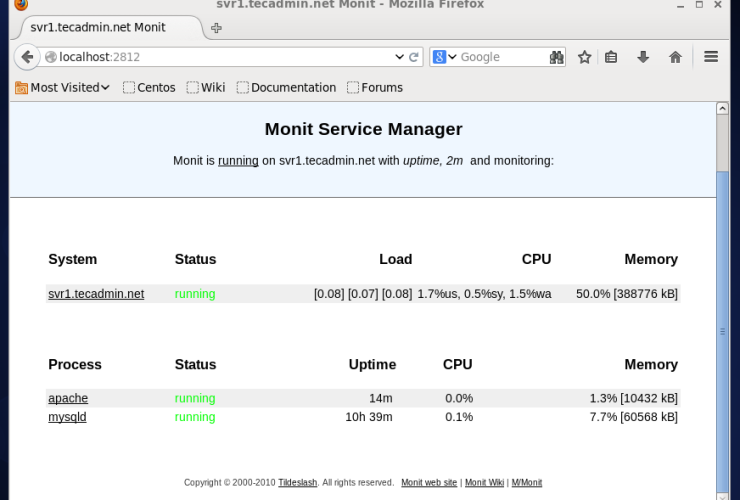The height and width of the screenshot is (500, 740).
Task: Click the browser back arrow button
Action: (27, 57)
